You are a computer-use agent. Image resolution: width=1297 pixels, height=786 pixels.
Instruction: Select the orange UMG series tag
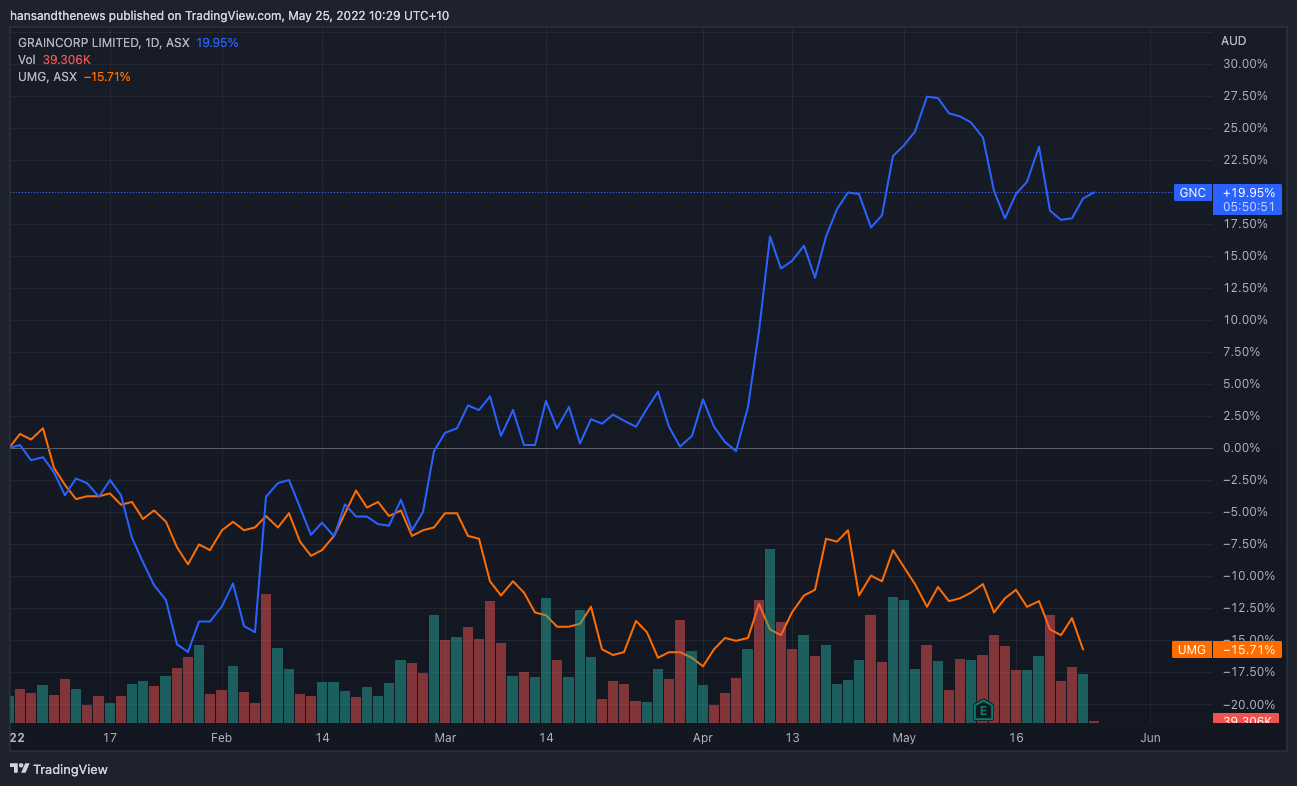(x=1191, y=650)
